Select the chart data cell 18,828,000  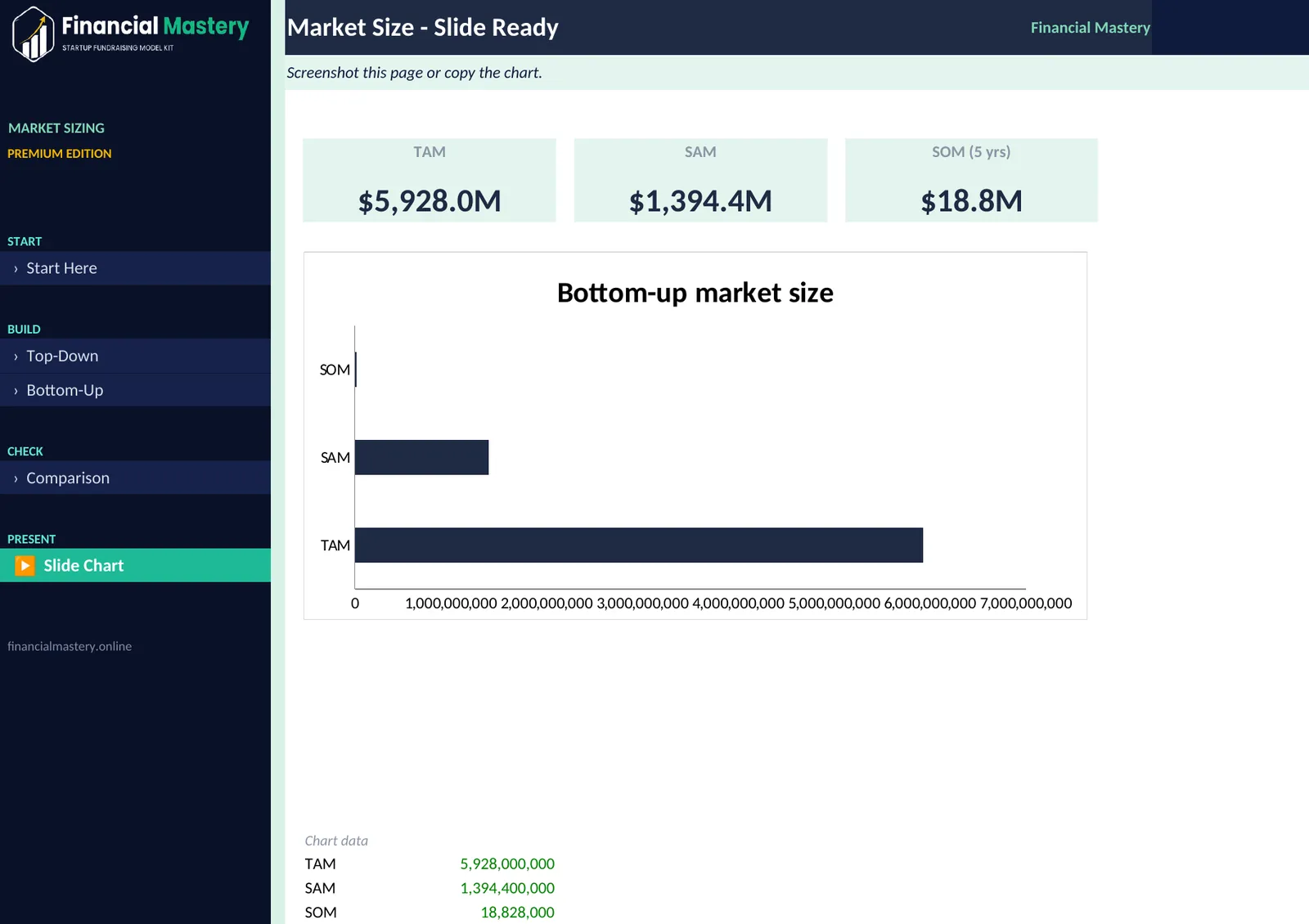tap(517, 913)
